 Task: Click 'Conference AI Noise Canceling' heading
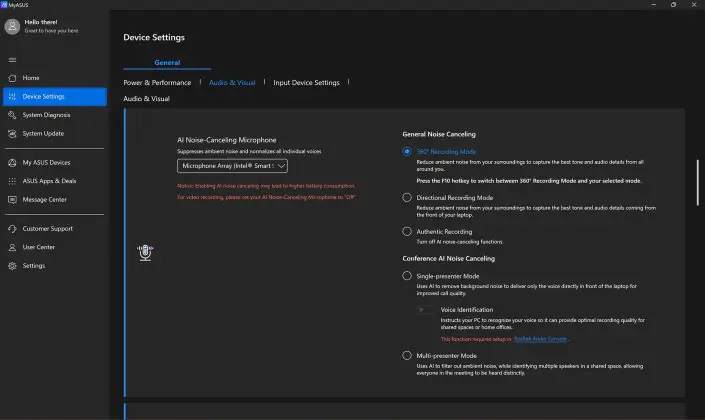449,259
